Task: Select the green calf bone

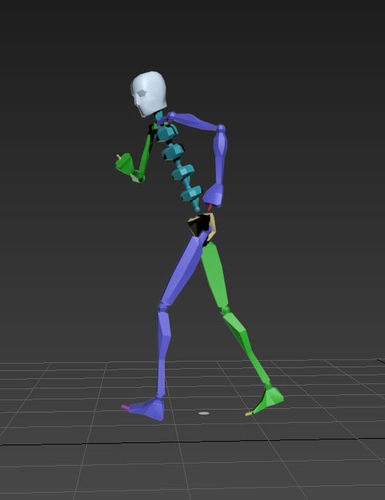Action: (x=247, y=348)
